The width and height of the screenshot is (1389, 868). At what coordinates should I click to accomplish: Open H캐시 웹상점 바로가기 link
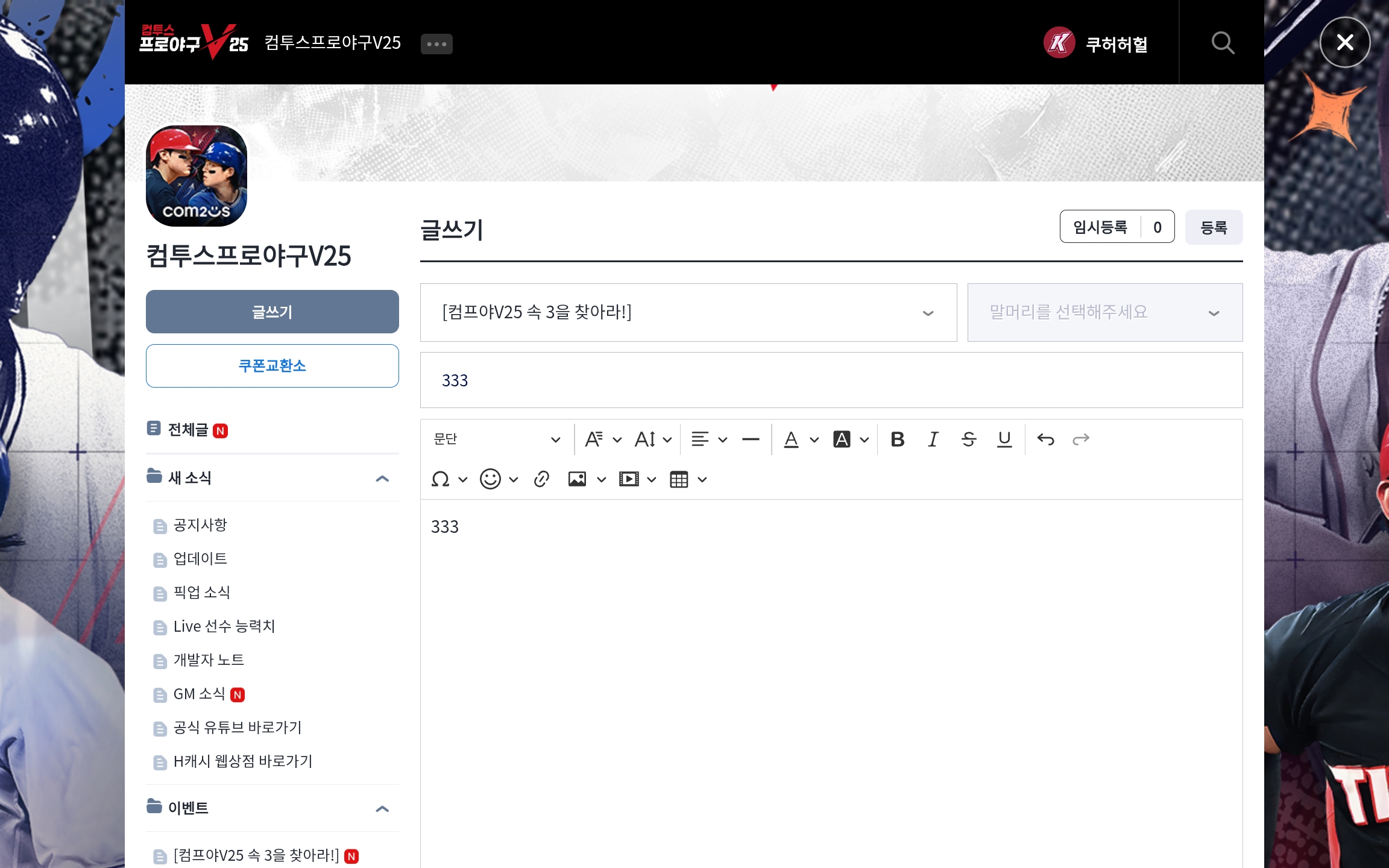243,761
